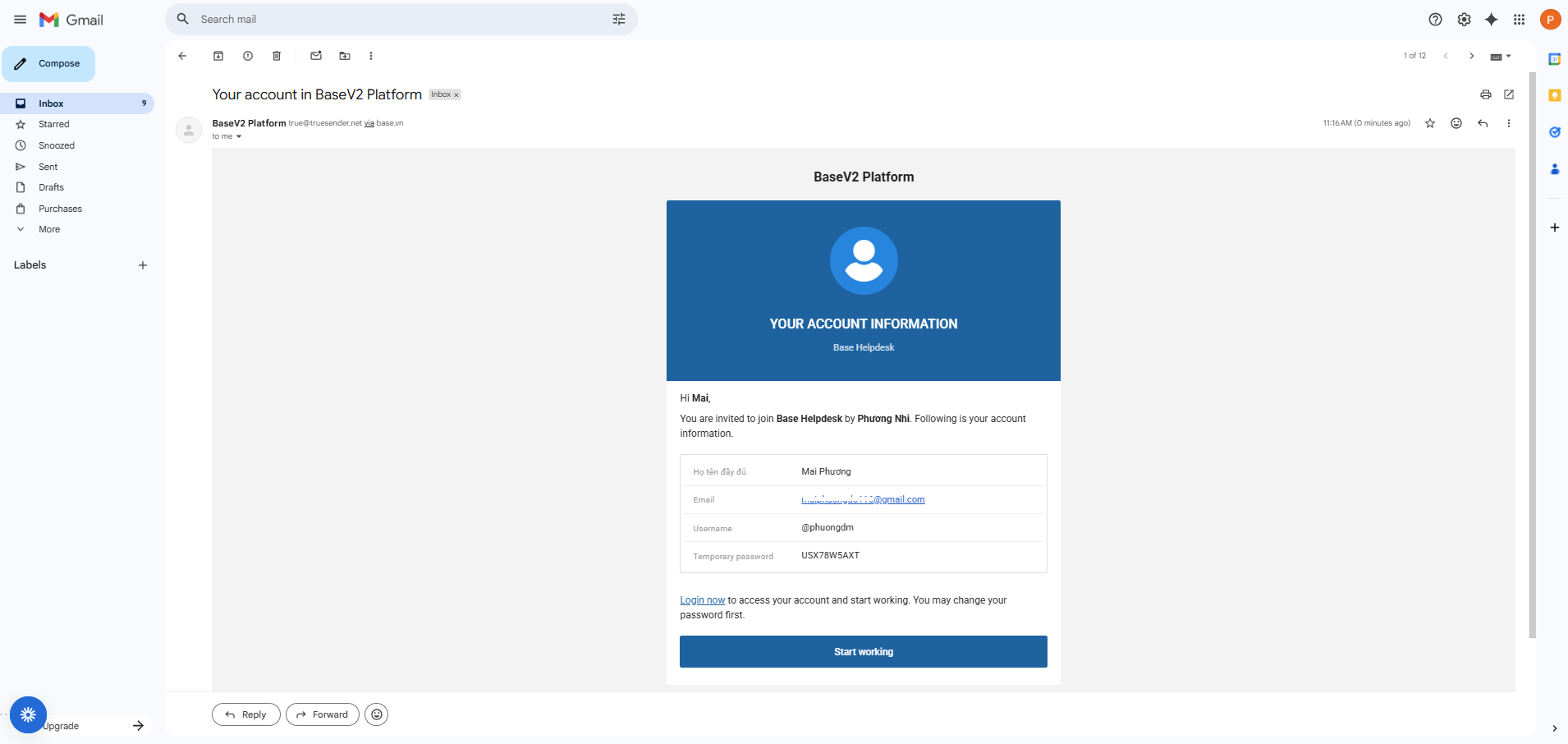This screenshot has width=1568, height=744.
Task: Open Google Calendar side panel
Action: [1554, 59]
